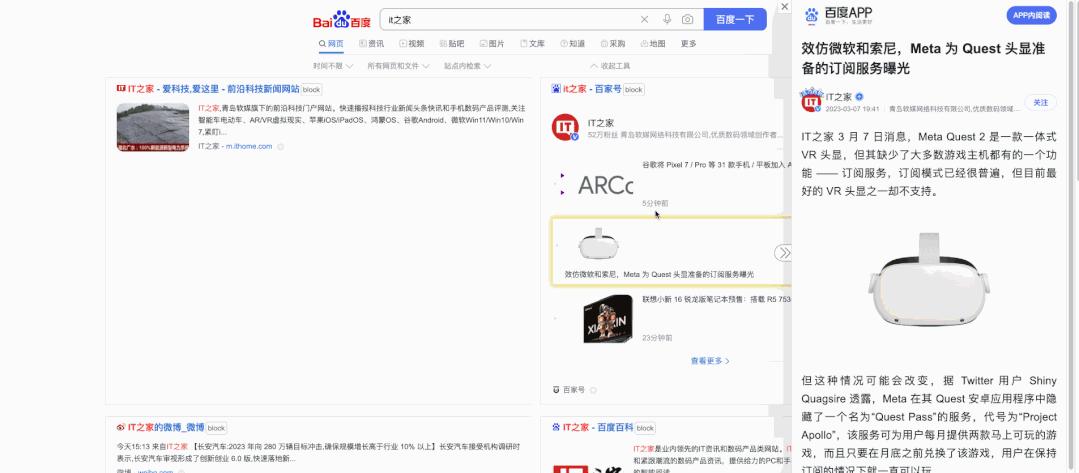Click the IT之家 author avatar in the article panel
The height and width of the screenshot is (473, 1079).
811,101
